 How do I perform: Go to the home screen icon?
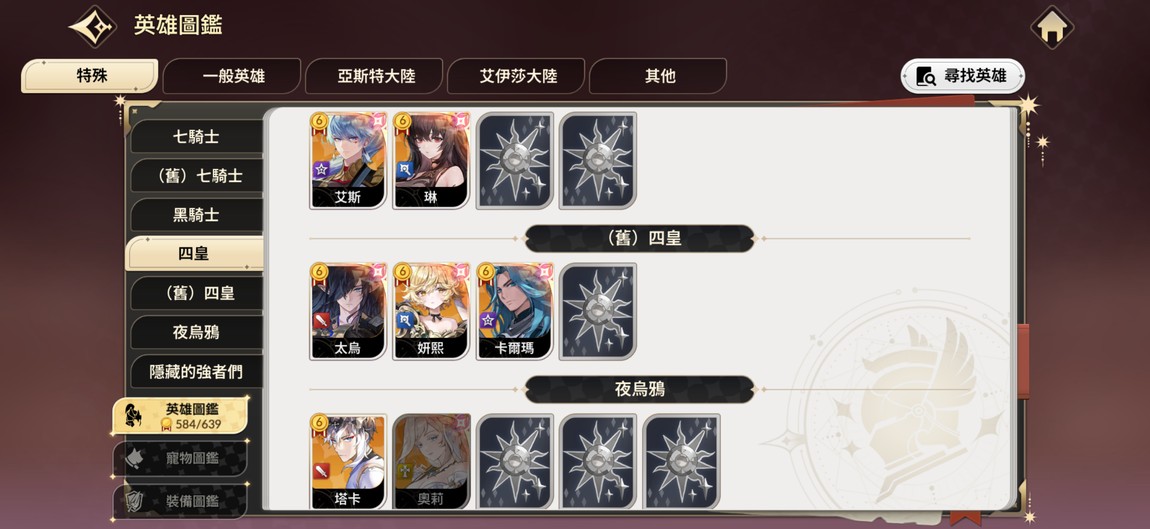(x=1052, y=28)
